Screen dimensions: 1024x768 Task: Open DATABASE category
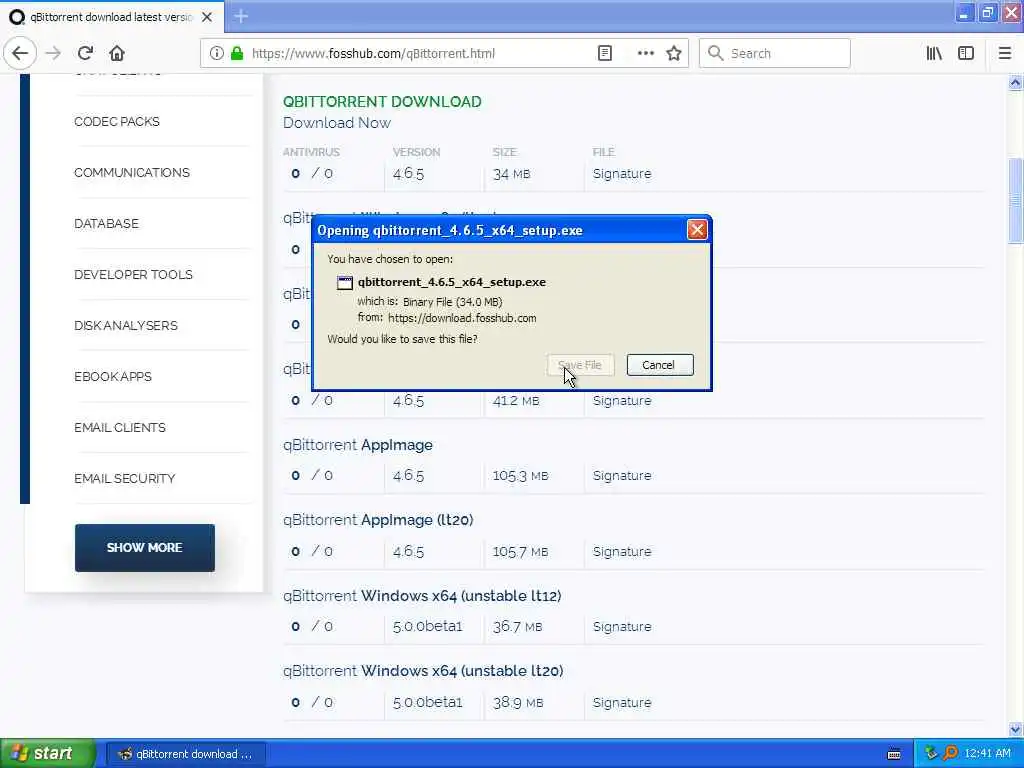106,223
